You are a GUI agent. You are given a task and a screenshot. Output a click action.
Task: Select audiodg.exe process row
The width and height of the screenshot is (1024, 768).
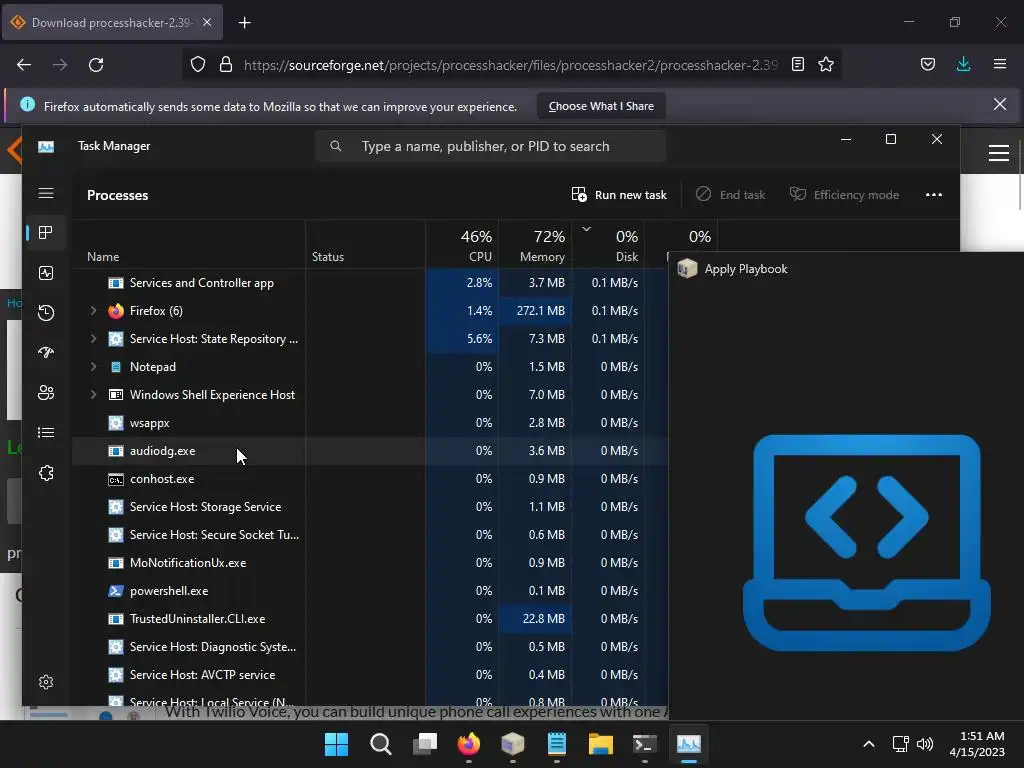370,451
